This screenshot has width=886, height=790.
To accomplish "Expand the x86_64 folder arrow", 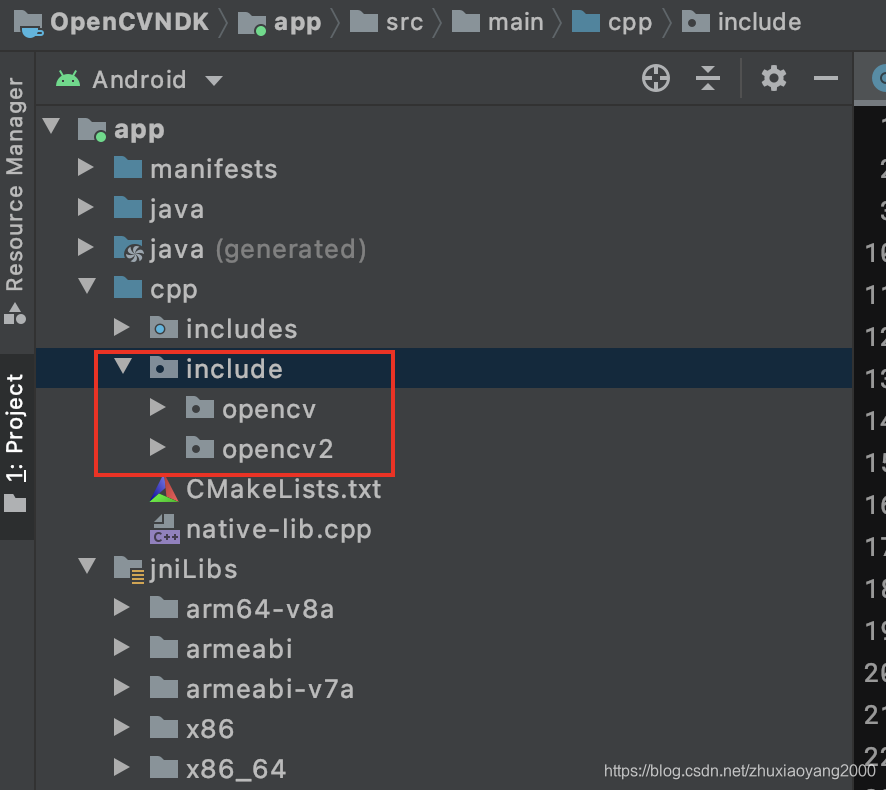I will [121, 767].
